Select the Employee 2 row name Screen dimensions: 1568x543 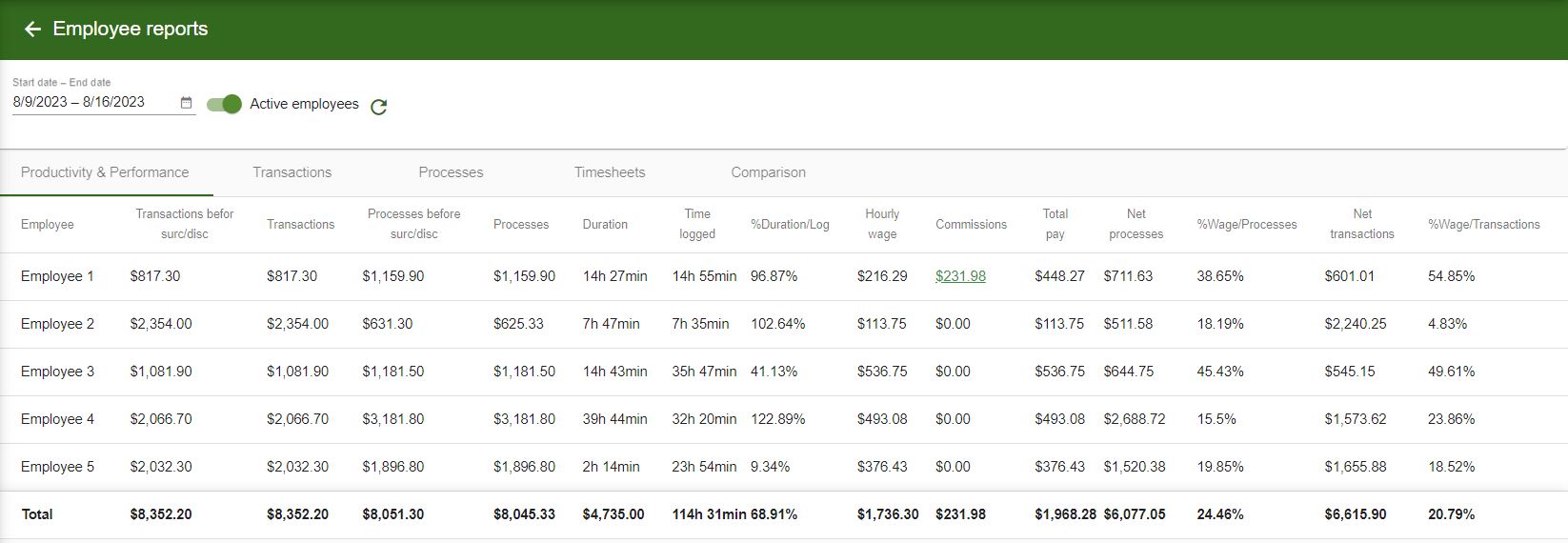(57, 324)
